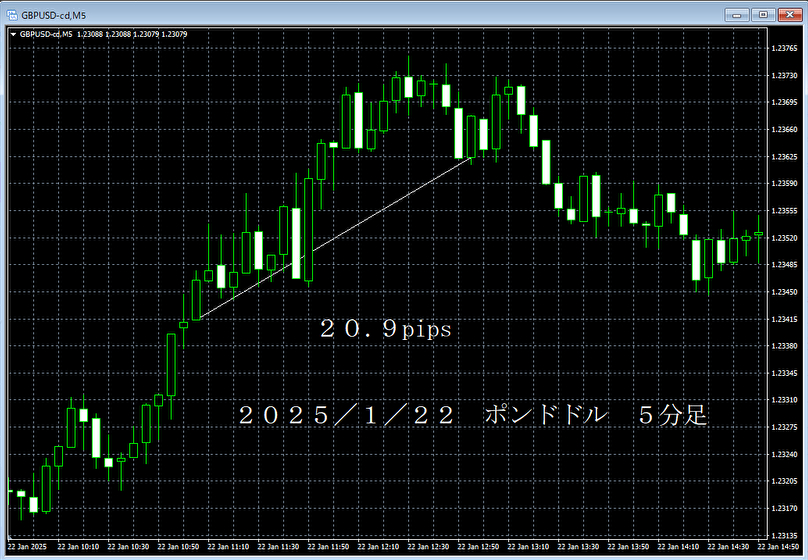Image resolution: width=808 pixels, height=560 pixels.
Task: Click the 'ポンドドル' text annotation
Action: pos(546,414)
